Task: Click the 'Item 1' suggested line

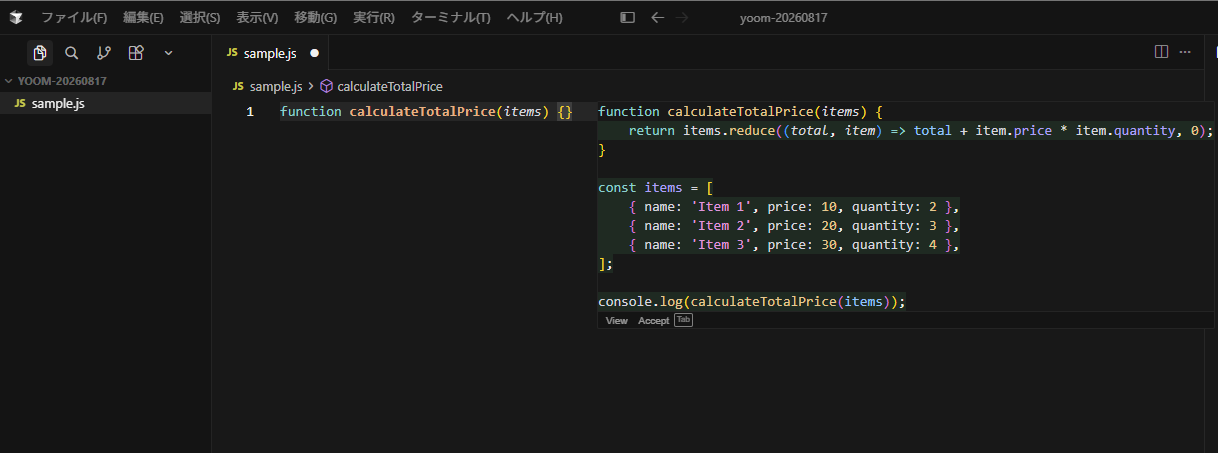Action: [794, 206]
